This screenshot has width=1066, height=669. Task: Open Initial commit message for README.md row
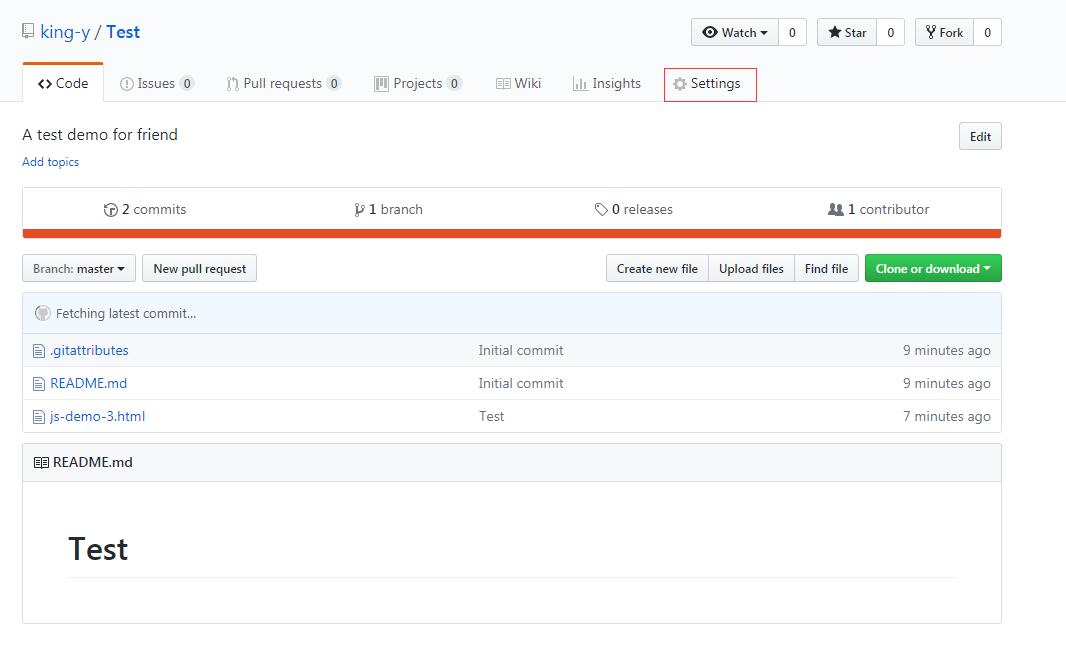click(x=521, y=383)
